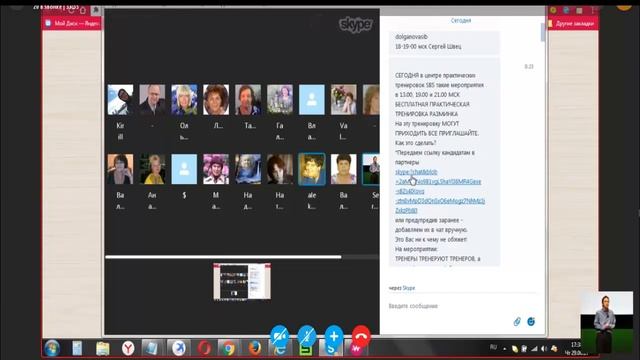Viewport: 640px width, 360px height.
Task: Show hidden tray icons arrow
Action: coord(504,349)
